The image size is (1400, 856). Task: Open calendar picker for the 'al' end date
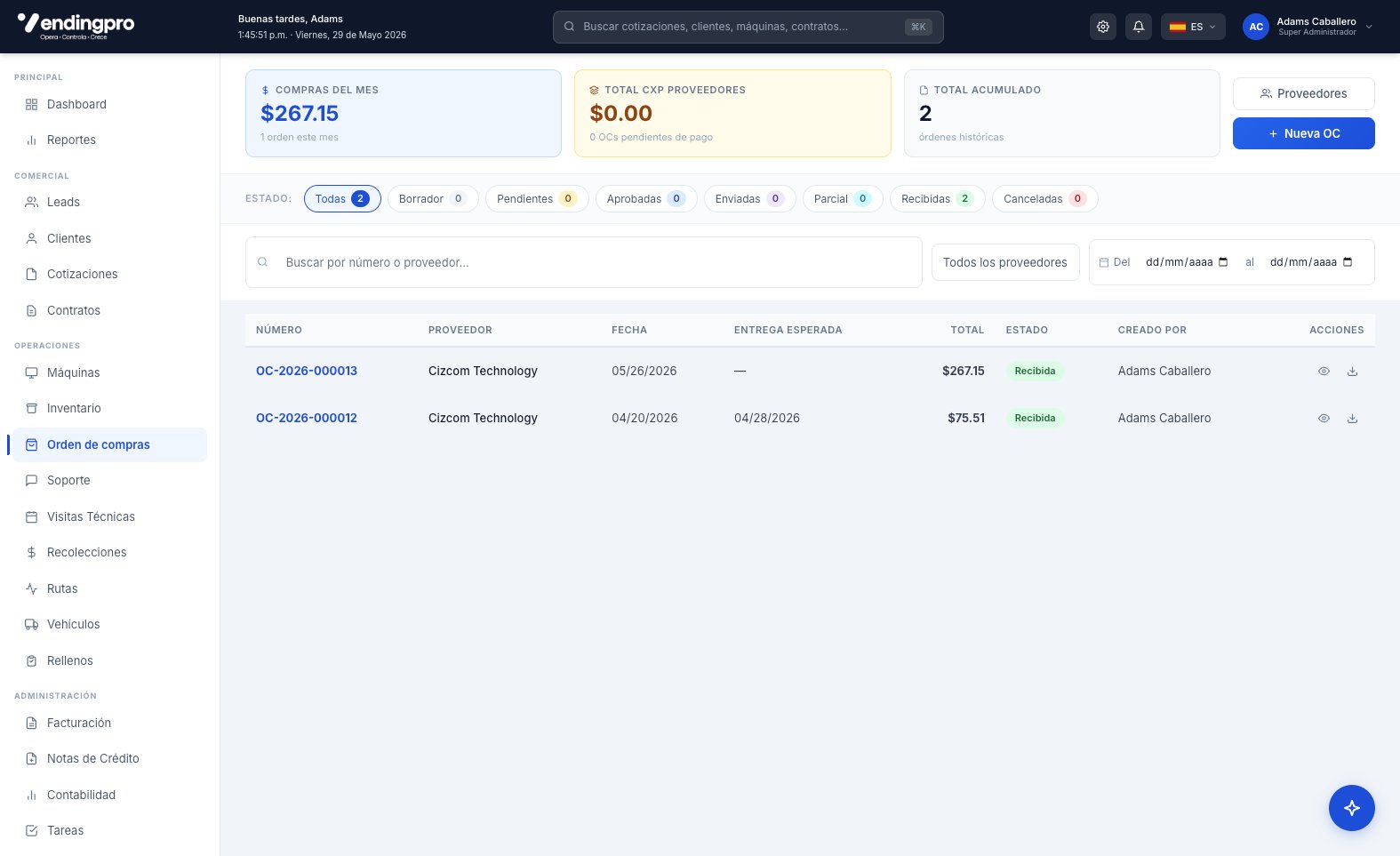(x=1348, y=262)
